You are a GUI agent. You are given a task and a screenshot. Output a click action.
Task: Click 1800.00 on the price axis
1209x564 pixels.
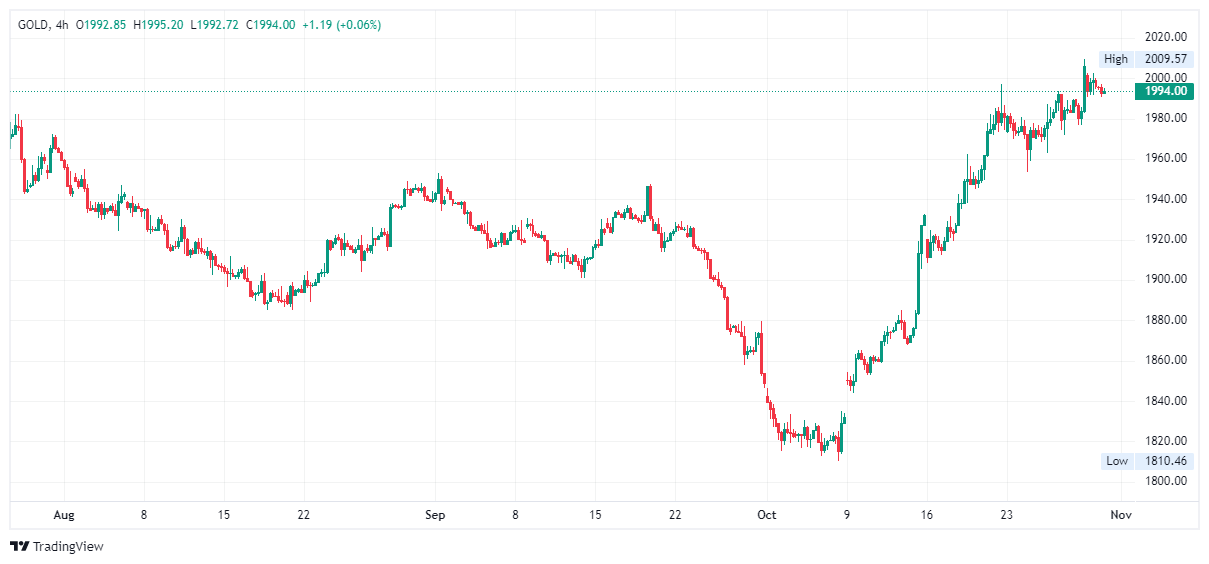coord(1166,481)
